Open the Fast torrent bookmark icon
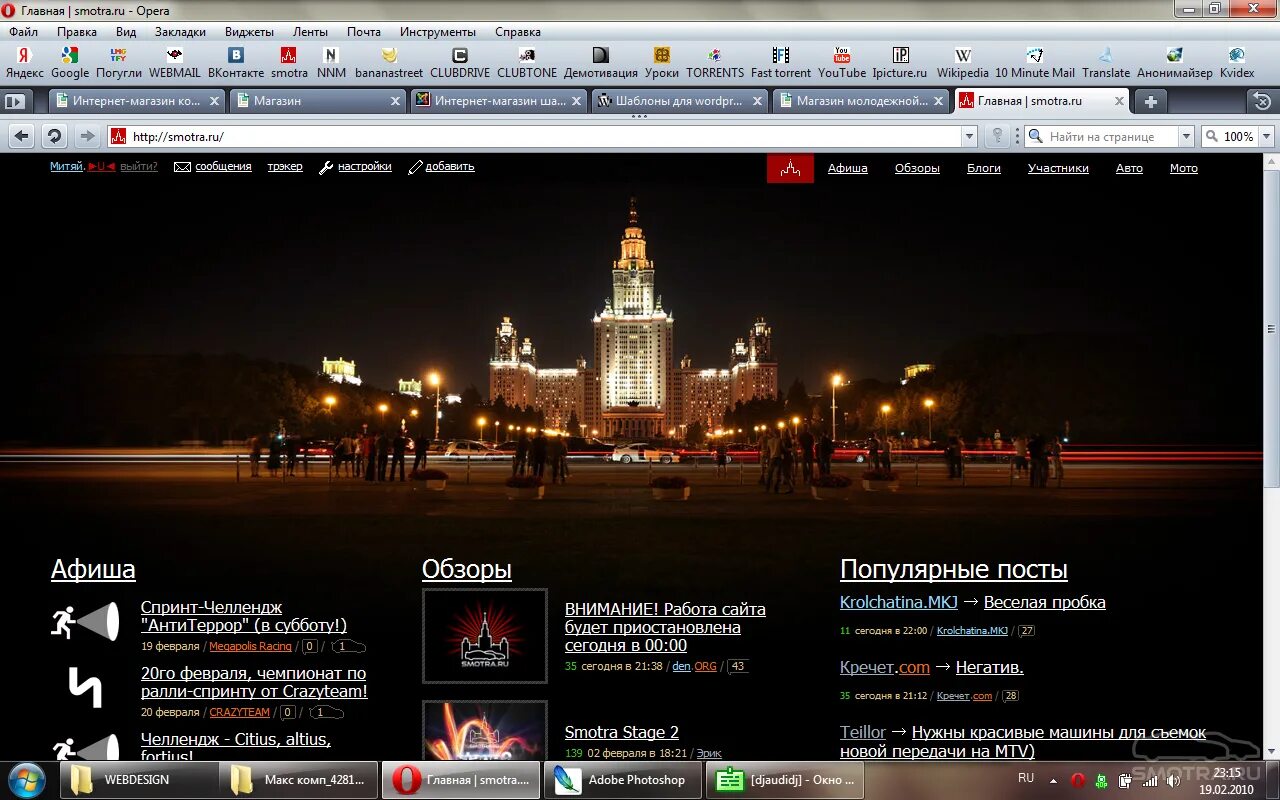1280x800 pixels. [781, 55]
